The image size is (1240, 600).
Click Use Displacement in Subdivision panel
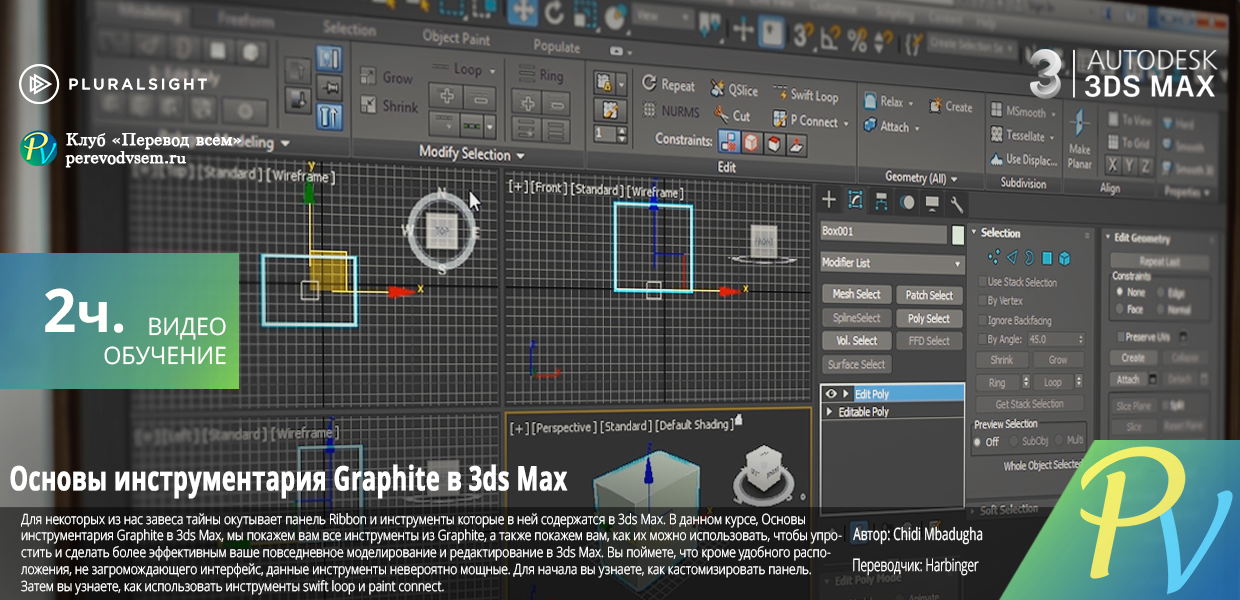click(x=1024, y=160)
